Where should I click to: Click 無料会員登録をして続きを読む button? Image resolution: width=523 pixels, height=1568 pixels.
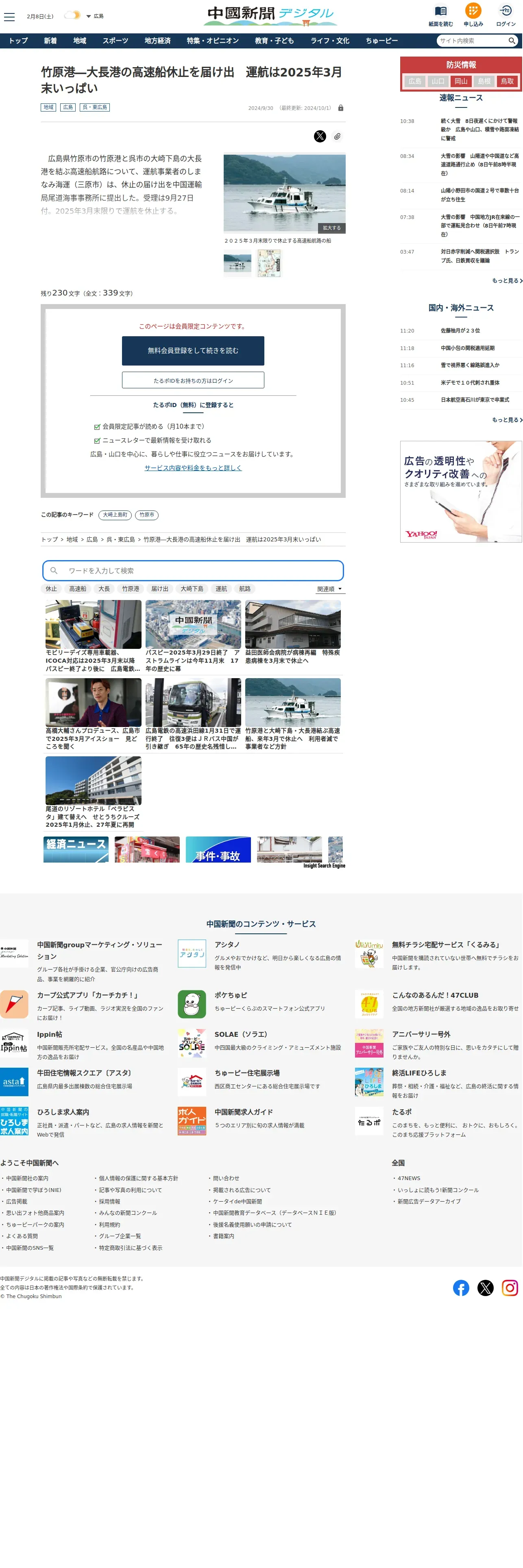point(193,350)
